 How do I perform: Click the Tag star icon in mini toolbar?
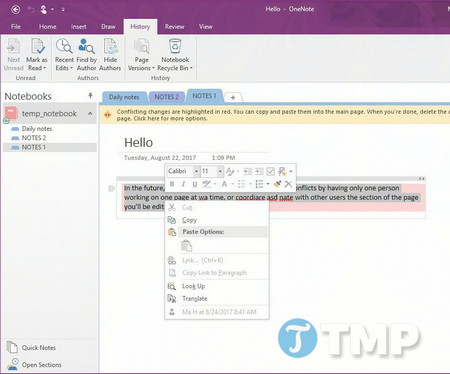click(282, 171)
